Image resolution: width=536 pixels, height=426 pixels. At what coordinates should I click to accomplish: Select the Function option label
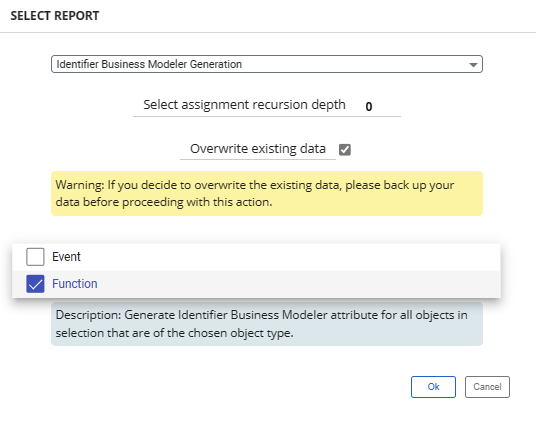point(75,284)
